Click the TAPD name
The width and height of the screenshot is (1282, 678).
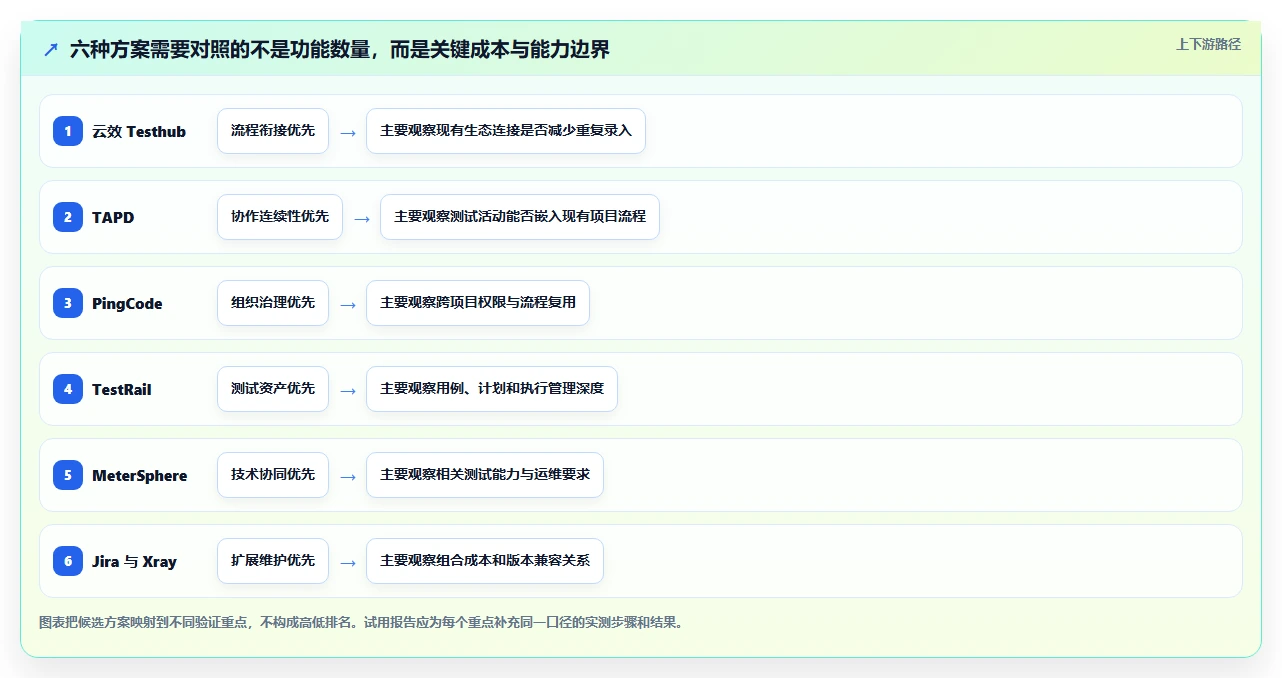[x=113, y=218]
